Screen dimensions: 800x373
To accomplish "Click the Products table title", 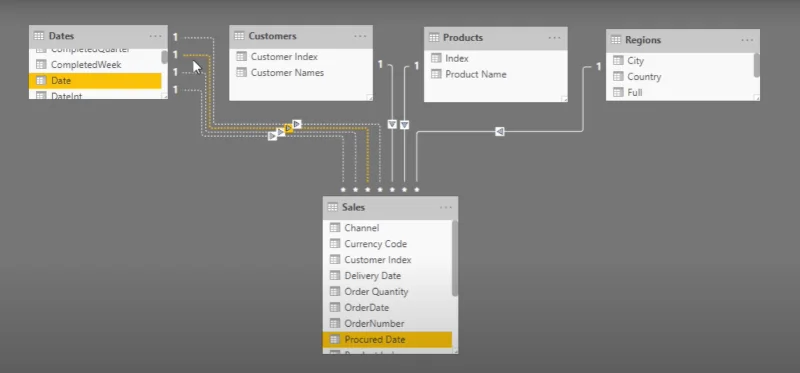I will pyautogui.click(x=463, y=38).
